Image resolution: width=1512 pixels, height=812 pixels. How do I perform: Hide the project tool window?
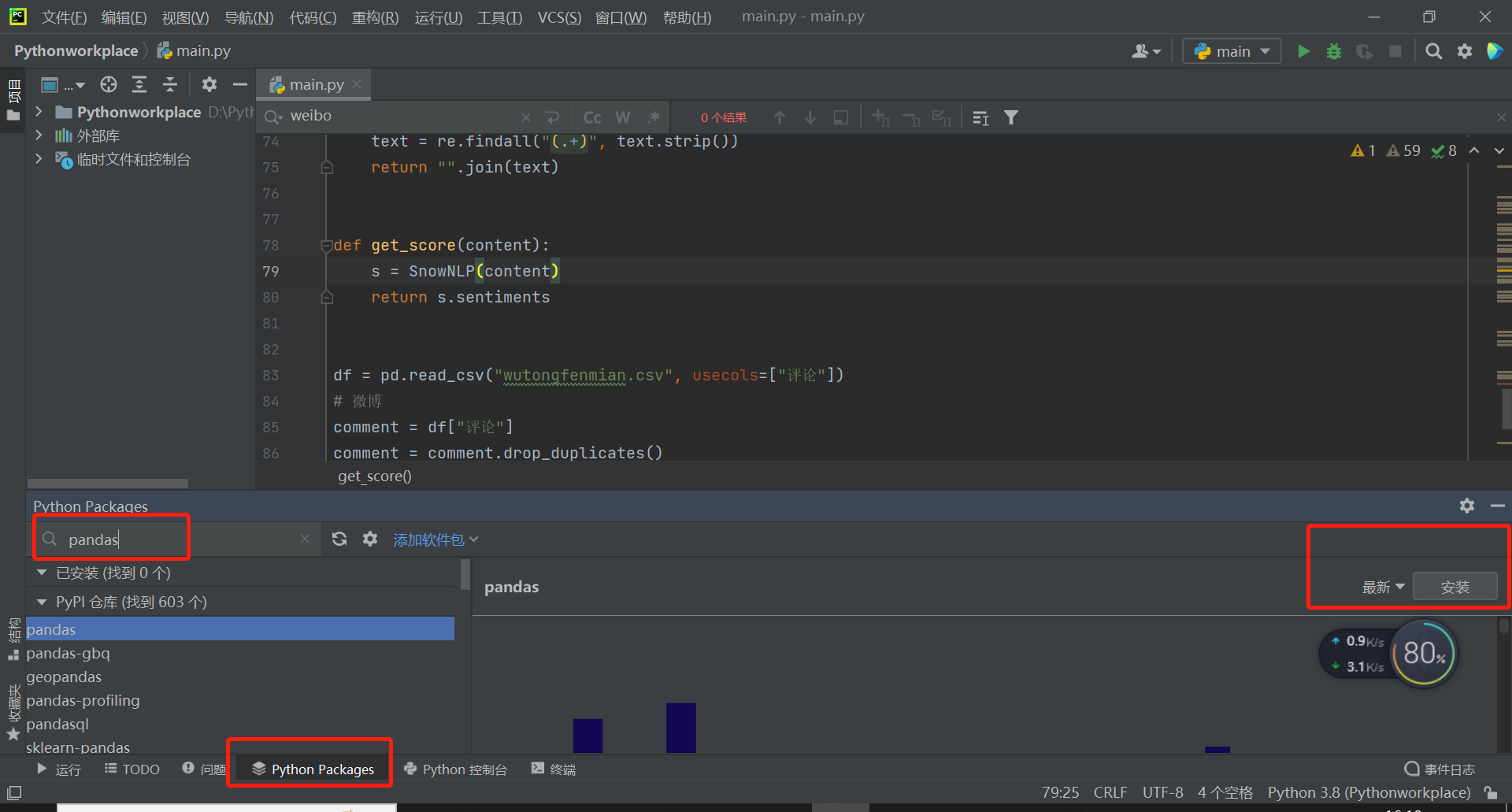239,84
